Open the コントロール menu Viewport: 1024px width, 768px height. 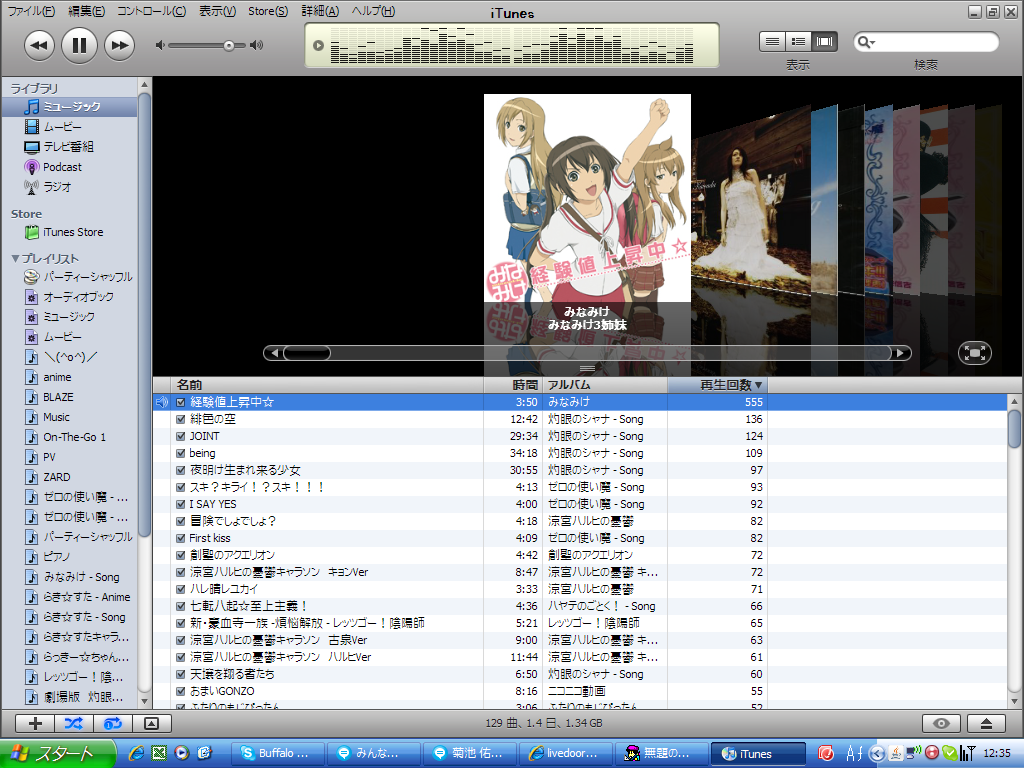[151, 11]
